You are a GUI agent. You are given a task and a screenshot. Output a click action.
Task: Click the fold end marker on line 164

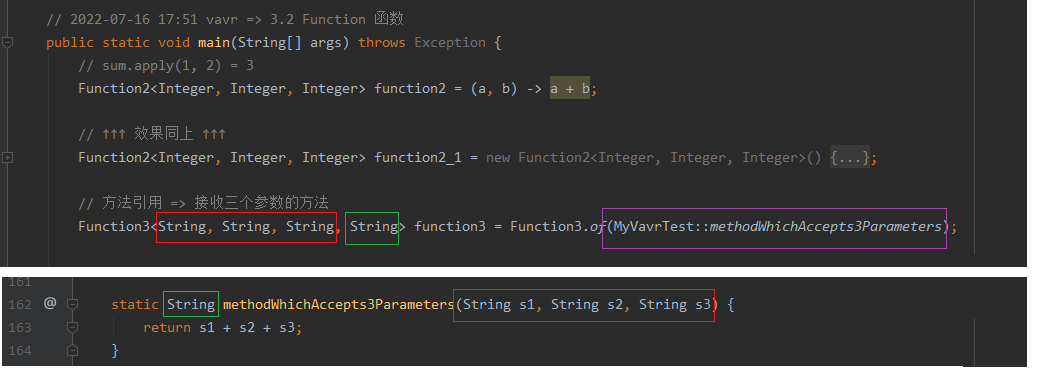(x=72, y=350)
